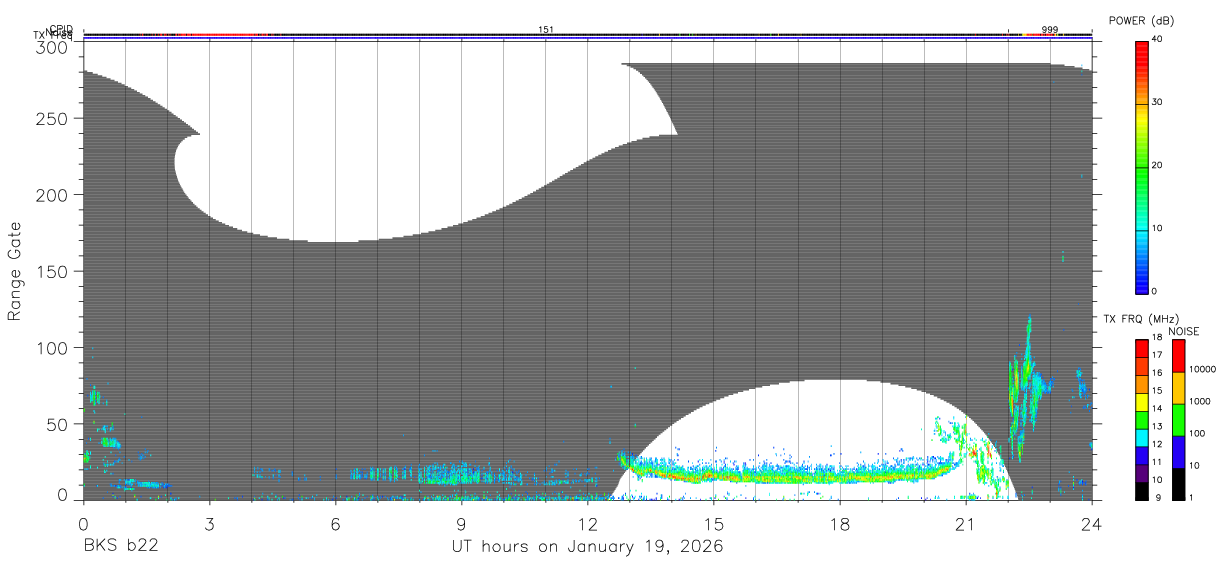
Task: Click the 40 label on the power scale
Action: click(x=1158, y=39)
